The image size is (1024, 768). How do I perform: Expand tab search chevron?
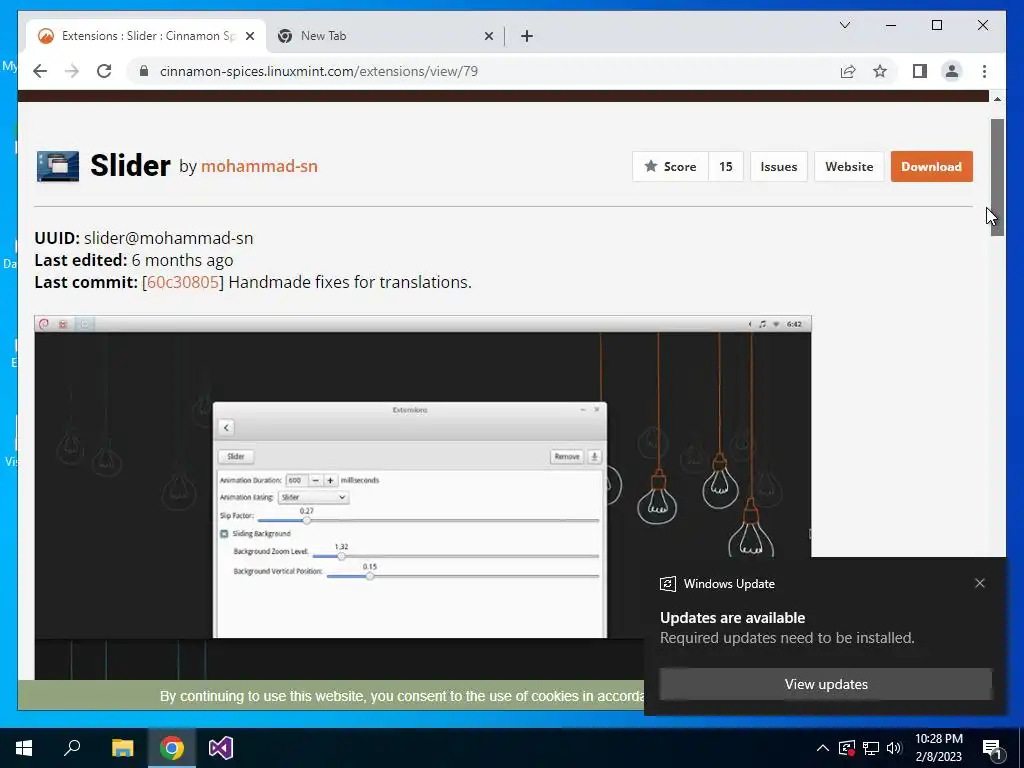click(844, 25)
